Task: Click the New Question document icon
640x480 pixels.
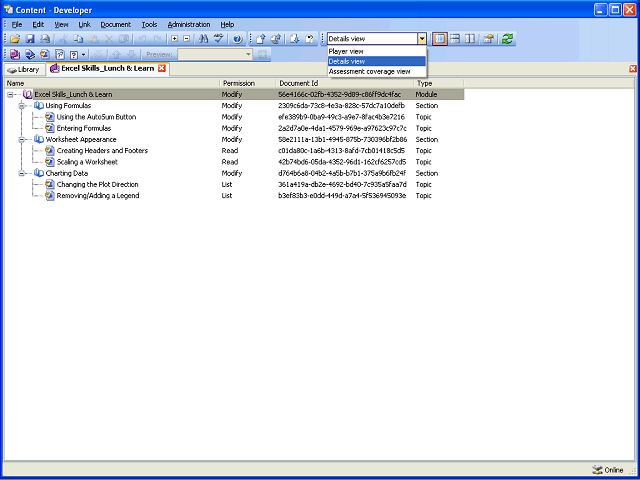Action: click(x=60, y=54)
